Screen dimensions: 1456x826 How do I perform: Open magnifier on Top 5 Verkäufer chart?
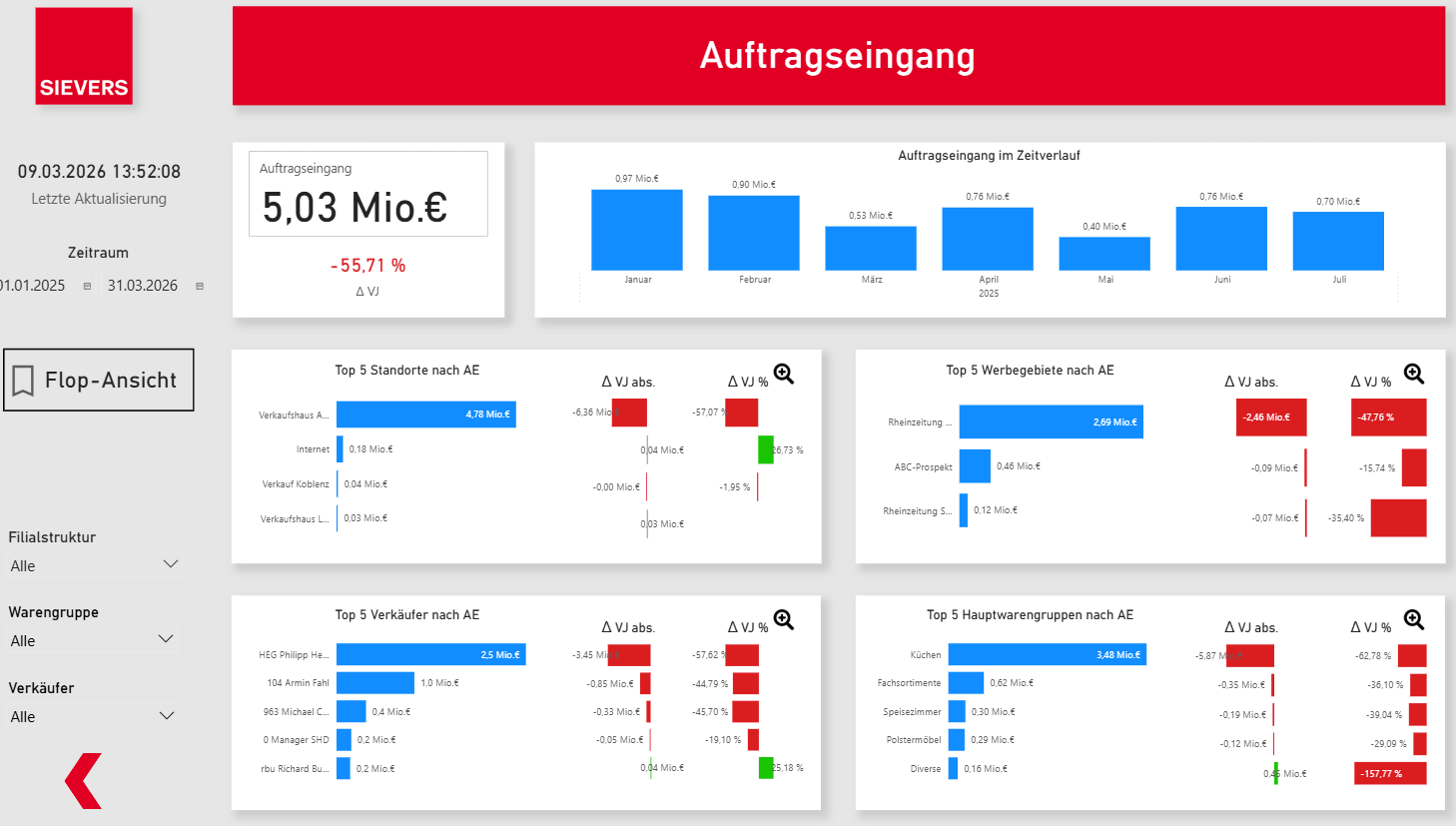pyautogui.click(x=784, y=620)
